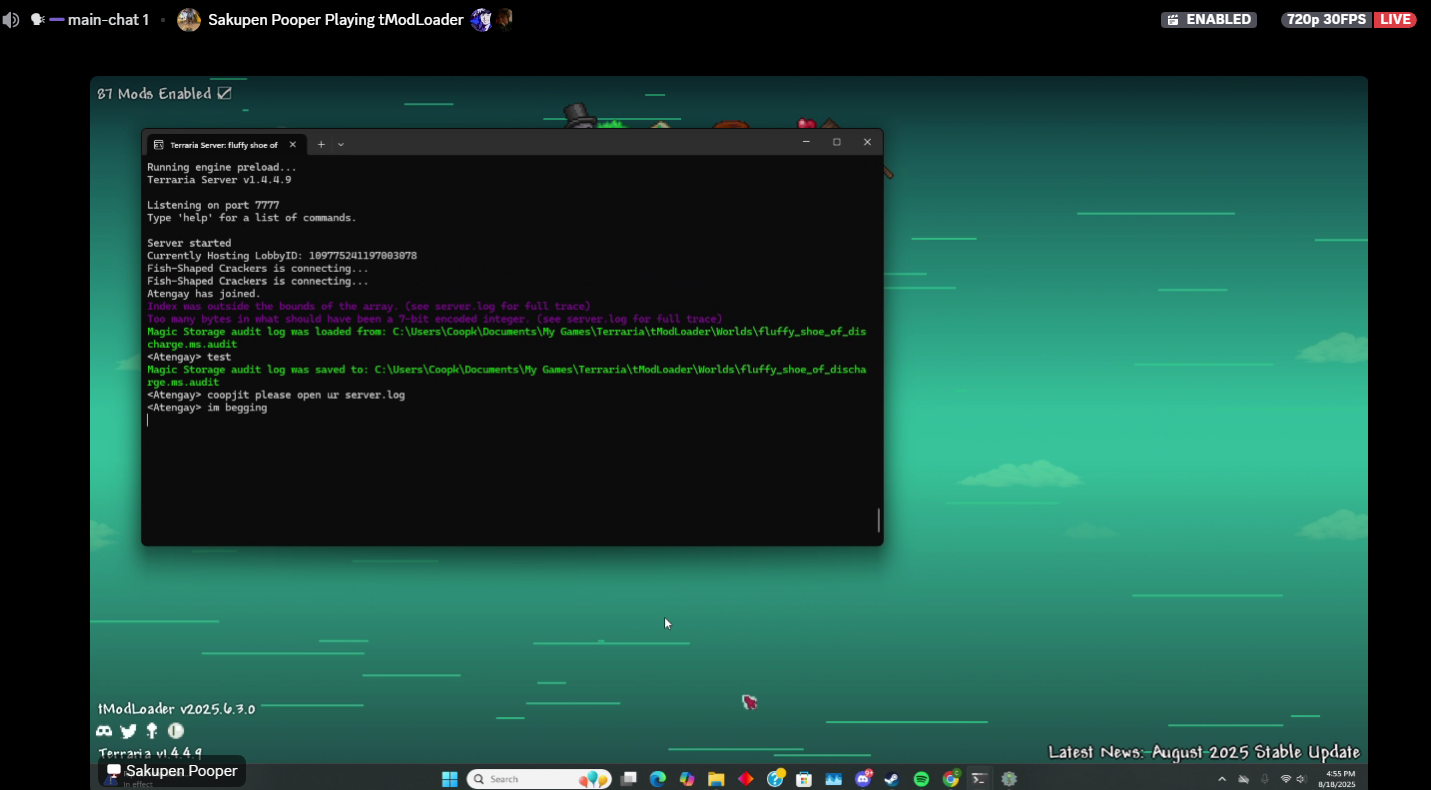Open the volume speaker tray icon
Screen dimensions: 1431x790
(x=1301, y=779)
